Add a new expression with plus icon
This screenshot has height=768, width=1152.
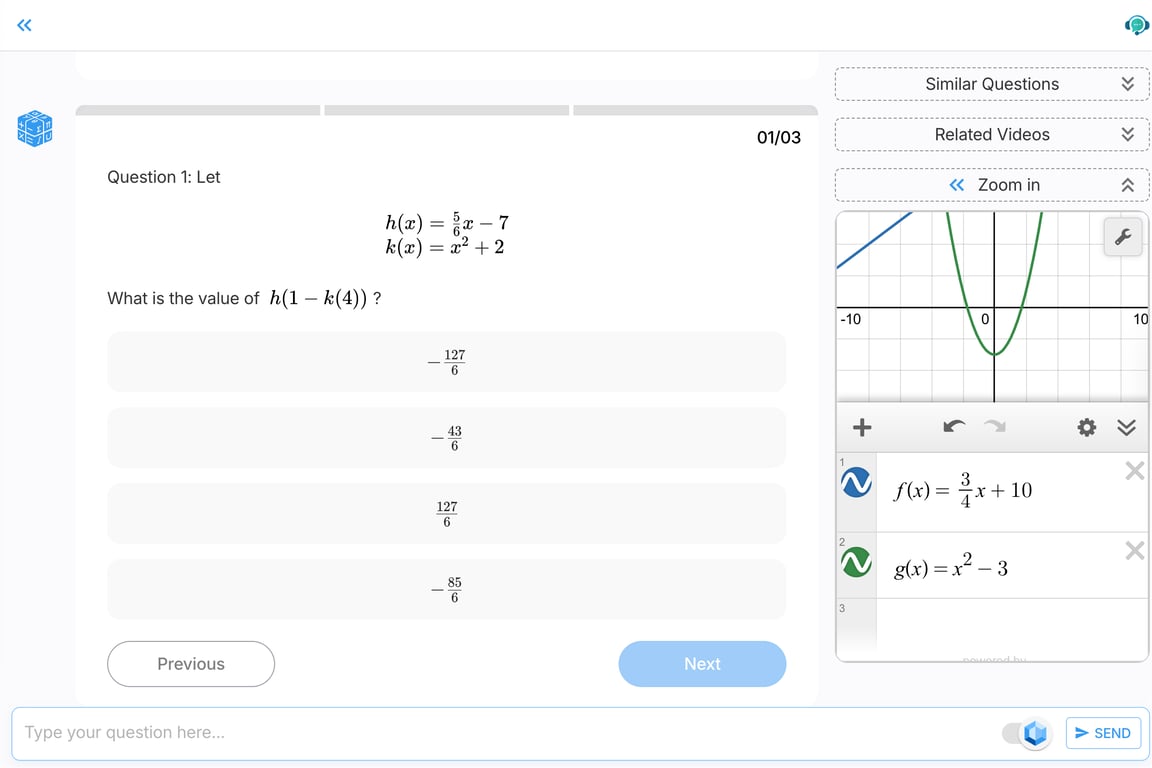point(861,428)
